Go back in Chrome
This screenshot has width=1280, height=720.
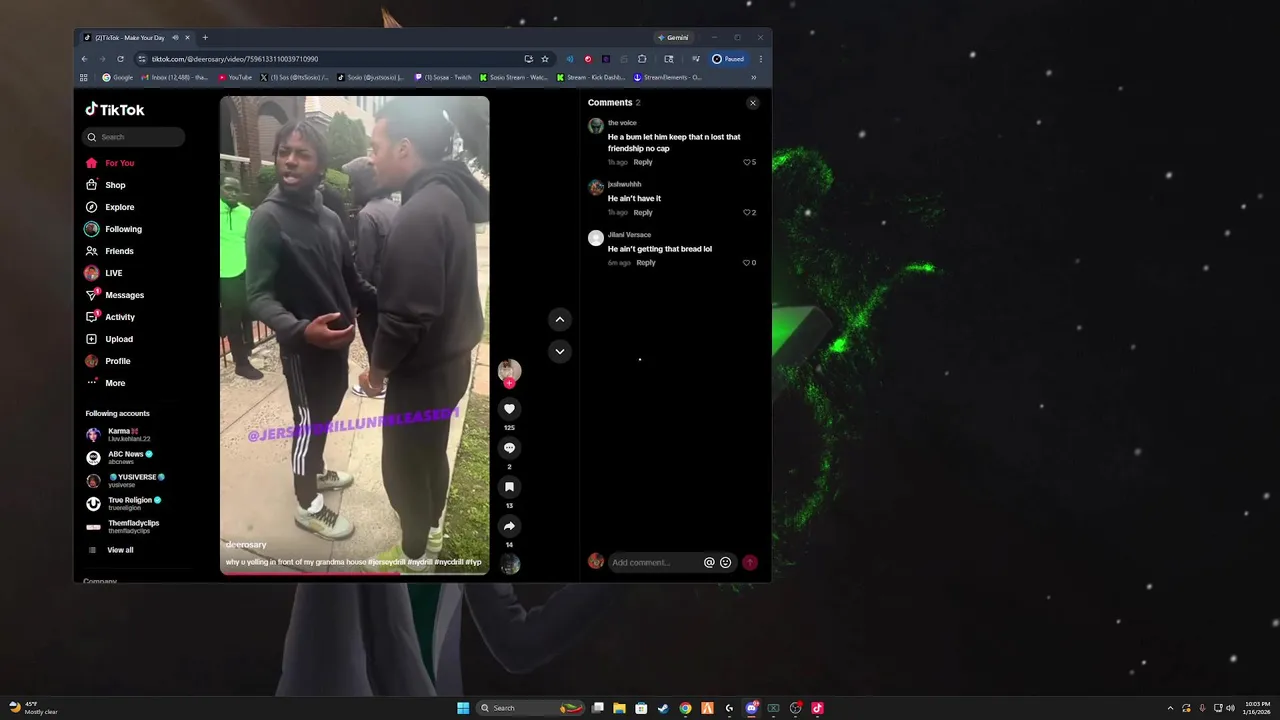84,59
